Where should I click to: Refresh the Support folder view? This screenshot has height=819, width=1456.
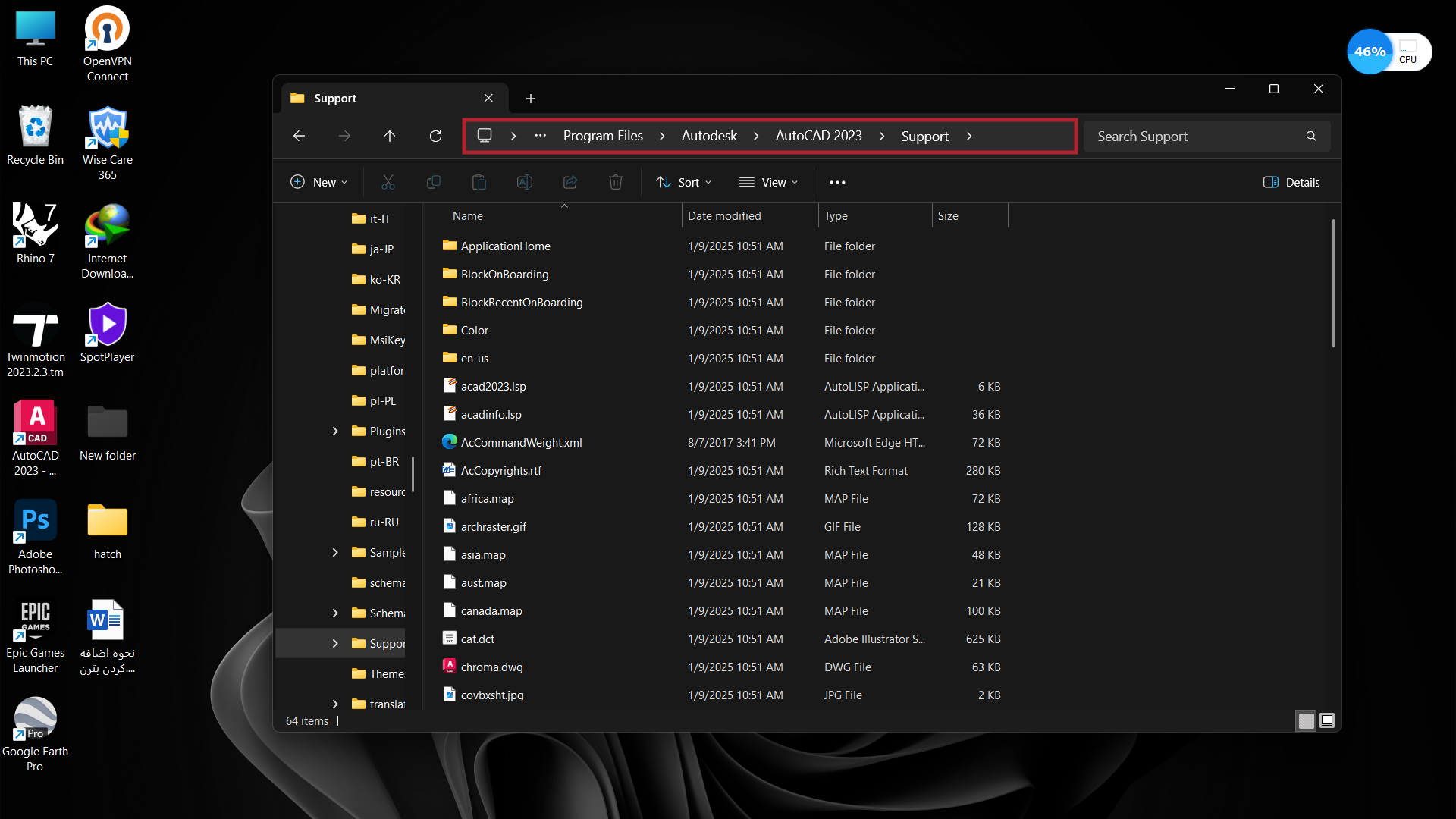click(x=435, y=136)
